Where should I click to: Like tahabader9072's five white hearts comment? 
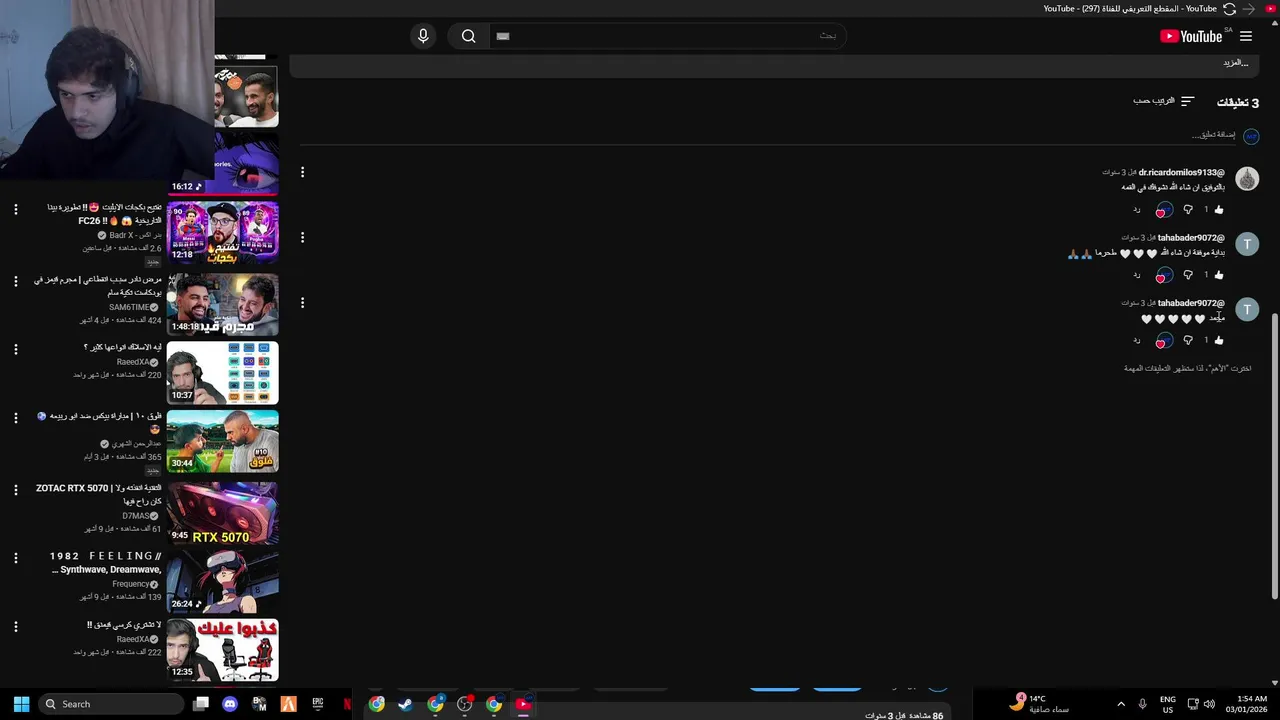pos(1218,340)
